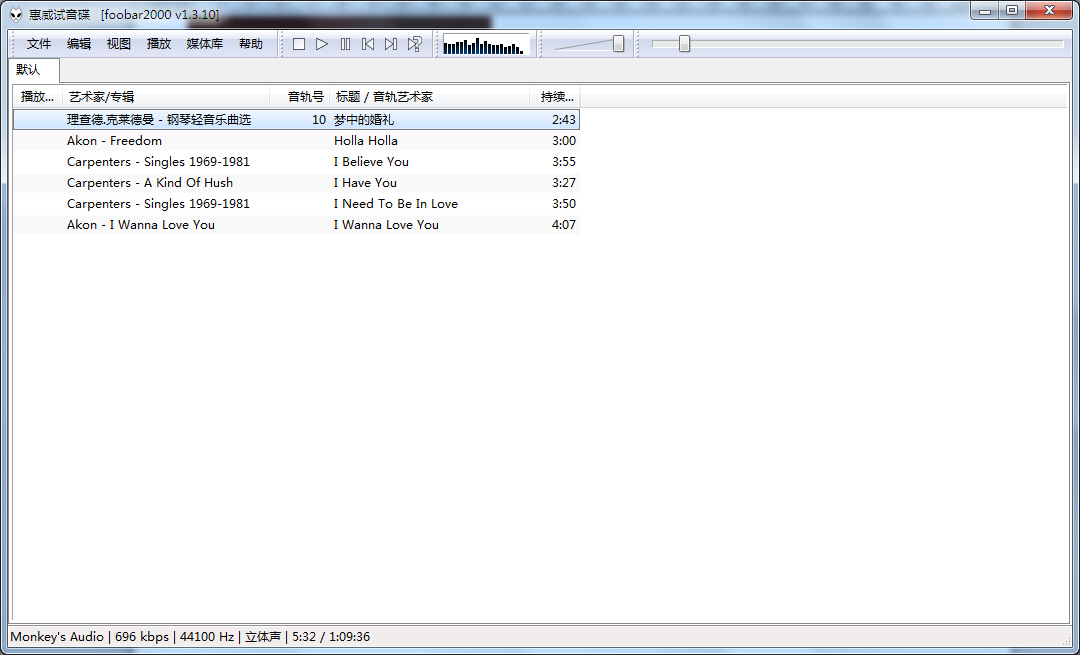This screenshot has width=1080, height=655.
Task: Click the volume slider handle
Action: tap(619, 44)
